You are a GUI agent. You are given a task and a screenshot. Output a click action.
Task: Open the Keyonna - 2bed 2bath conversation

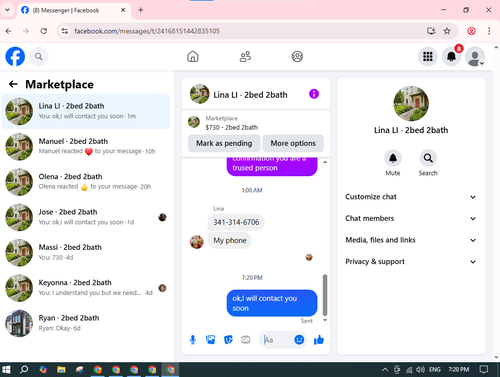[x=86, y=288]
